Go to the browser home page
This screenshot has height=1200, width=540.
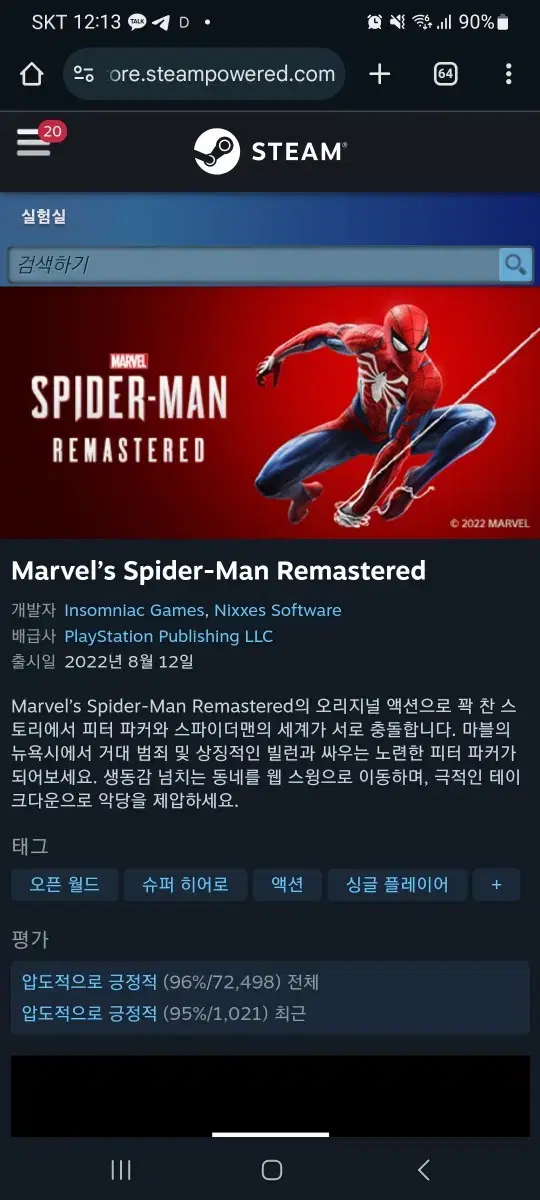(32, 74)
